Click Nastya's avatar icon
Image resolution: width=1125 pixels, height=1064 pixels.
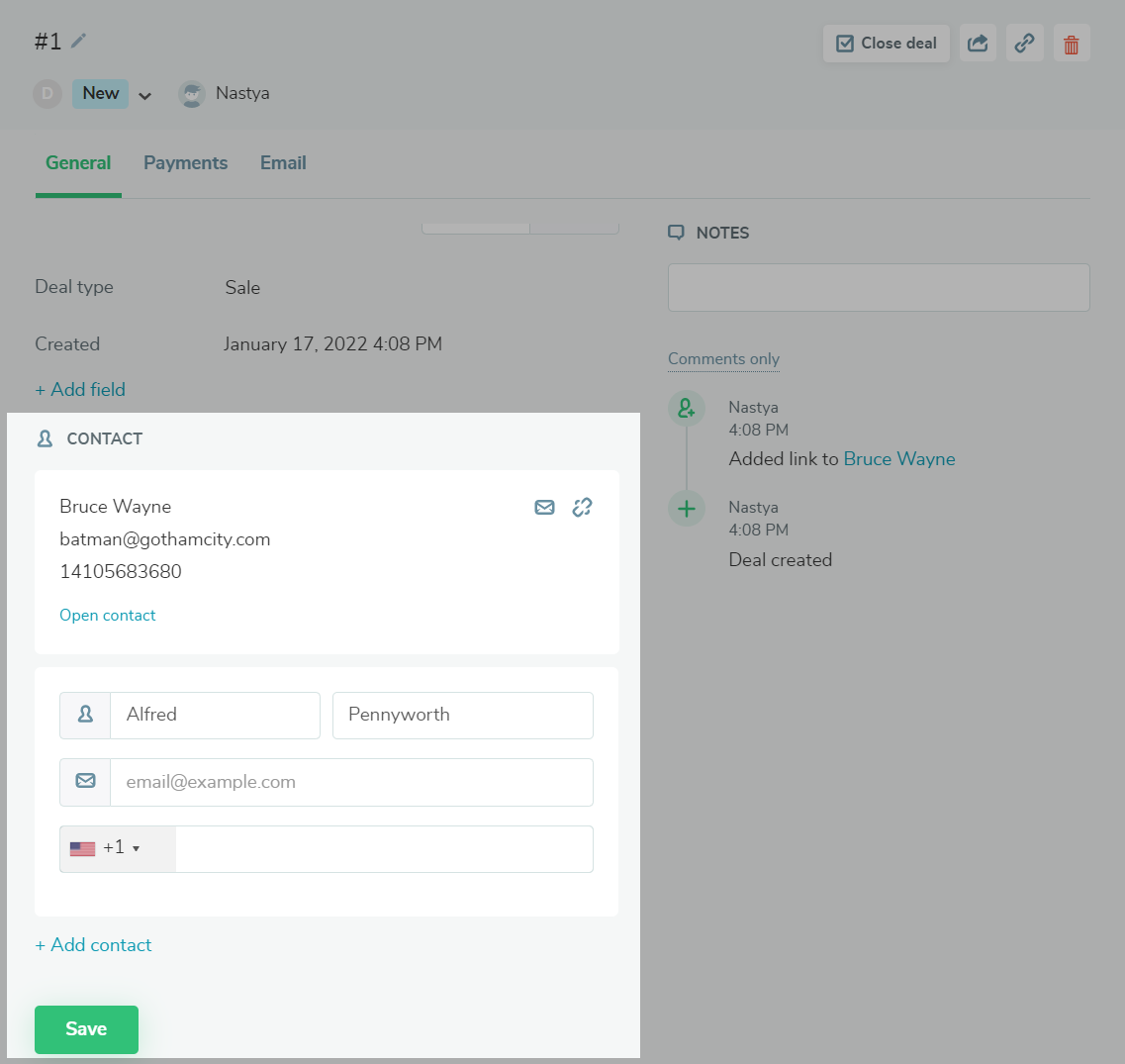pos(192,94)
